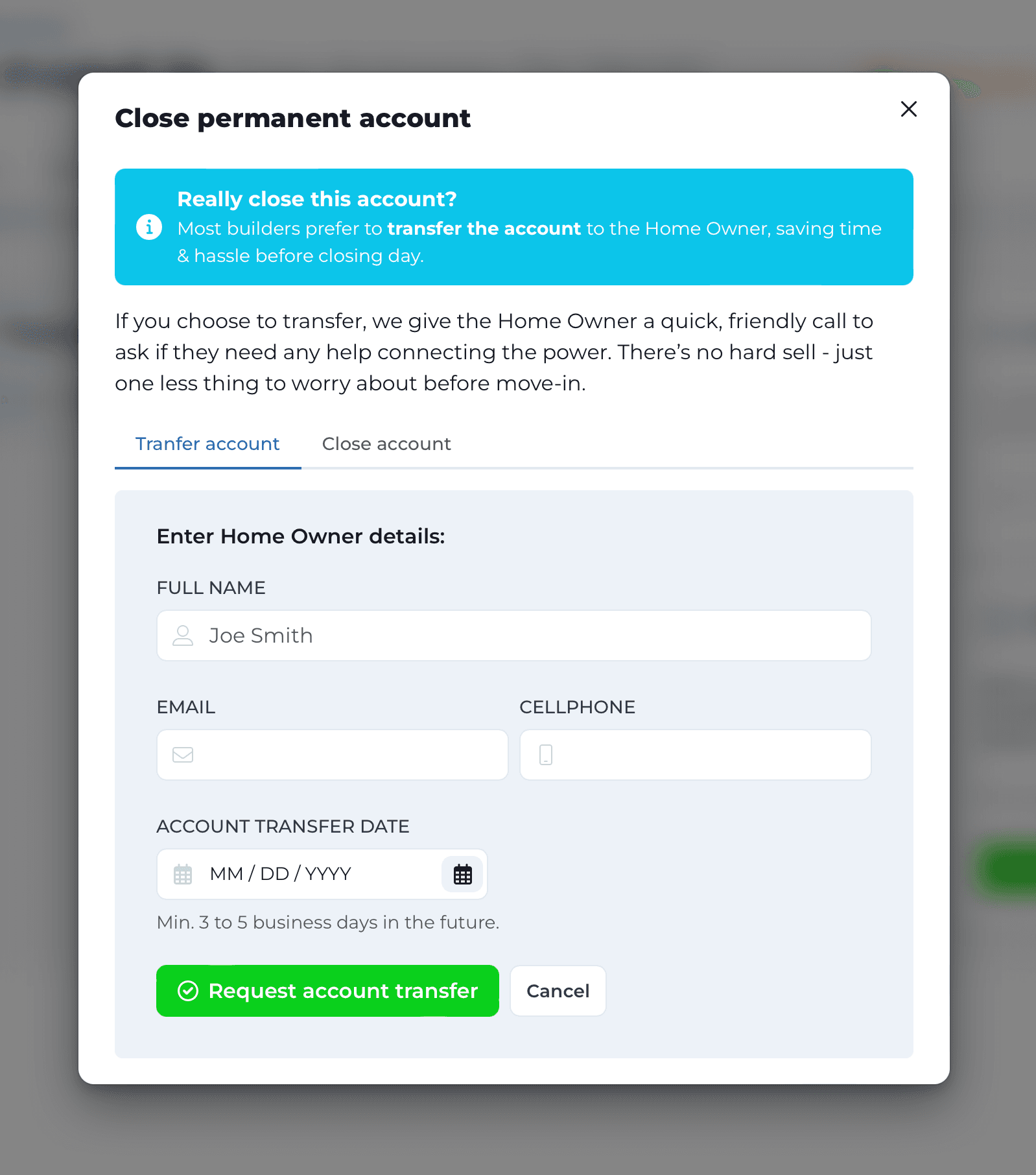This screenshot has height=1175, width=1036.
Task: Click the phone icon in Cellphone field
Action: point(546,755)
